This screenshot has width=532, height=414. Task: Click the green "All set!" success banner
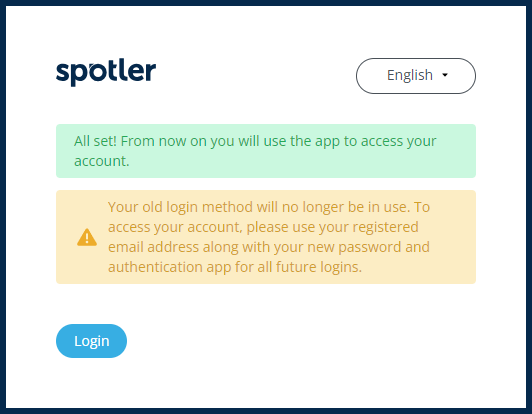click(x=266, y=151)
